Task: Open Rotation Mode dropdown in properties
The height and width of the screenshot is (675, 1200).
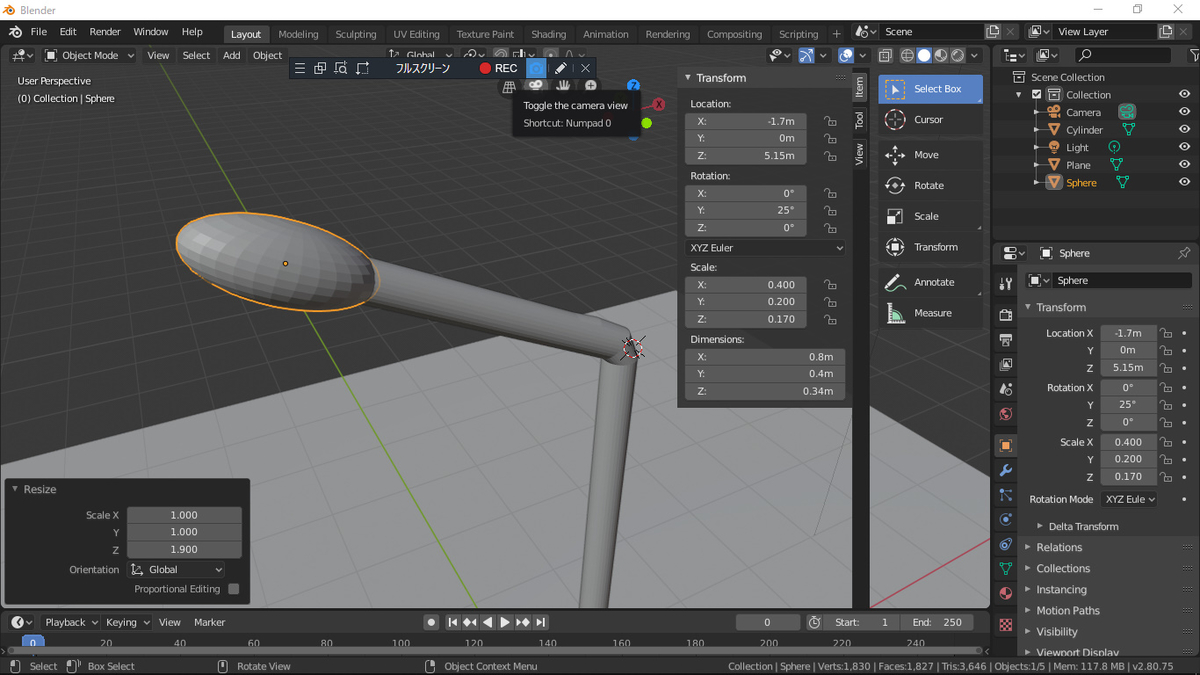Action: 1130,499
